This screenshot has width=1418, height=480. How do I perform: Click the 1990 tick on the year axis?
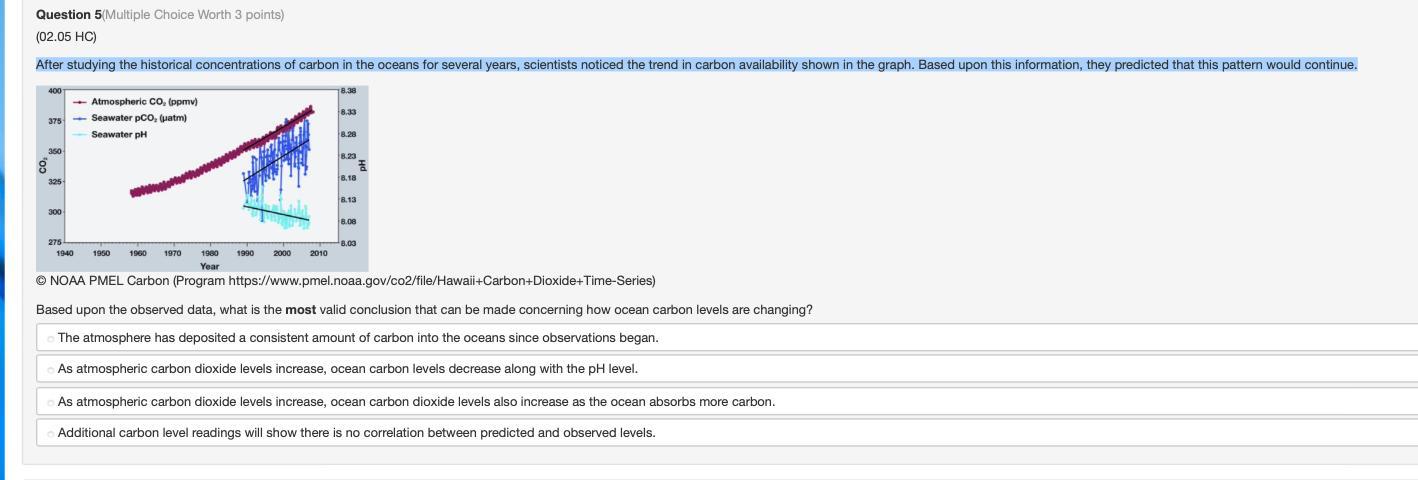245,254
